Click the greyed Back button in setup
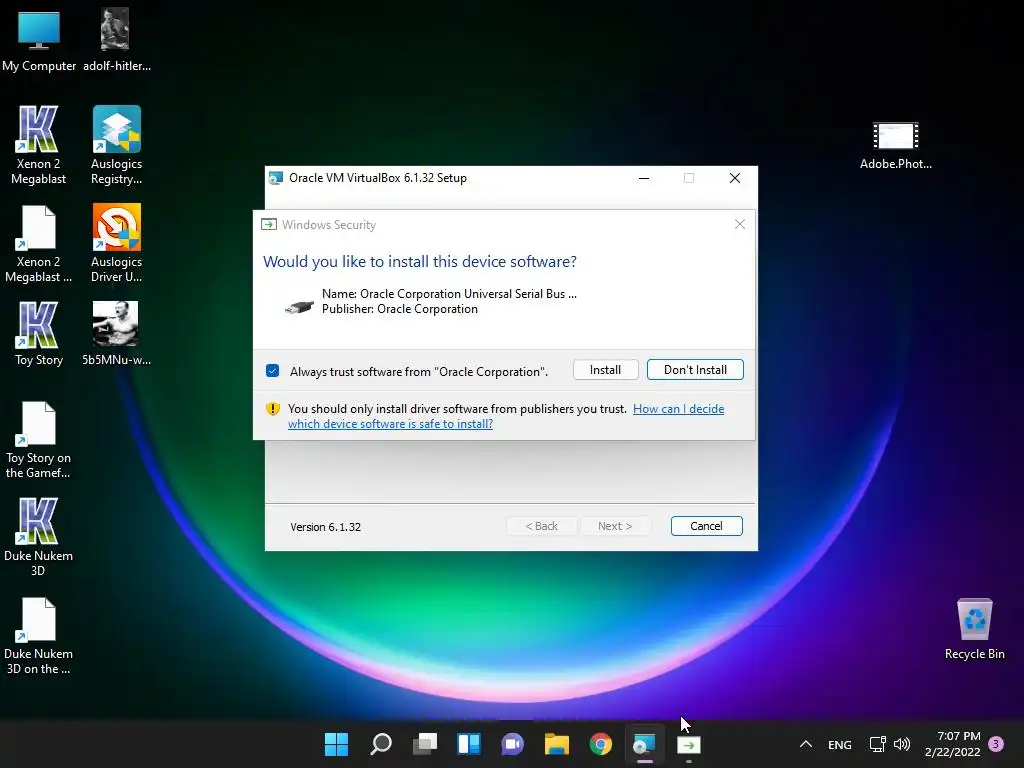This screenshot has width=1024, height=768. click(541, 526)
